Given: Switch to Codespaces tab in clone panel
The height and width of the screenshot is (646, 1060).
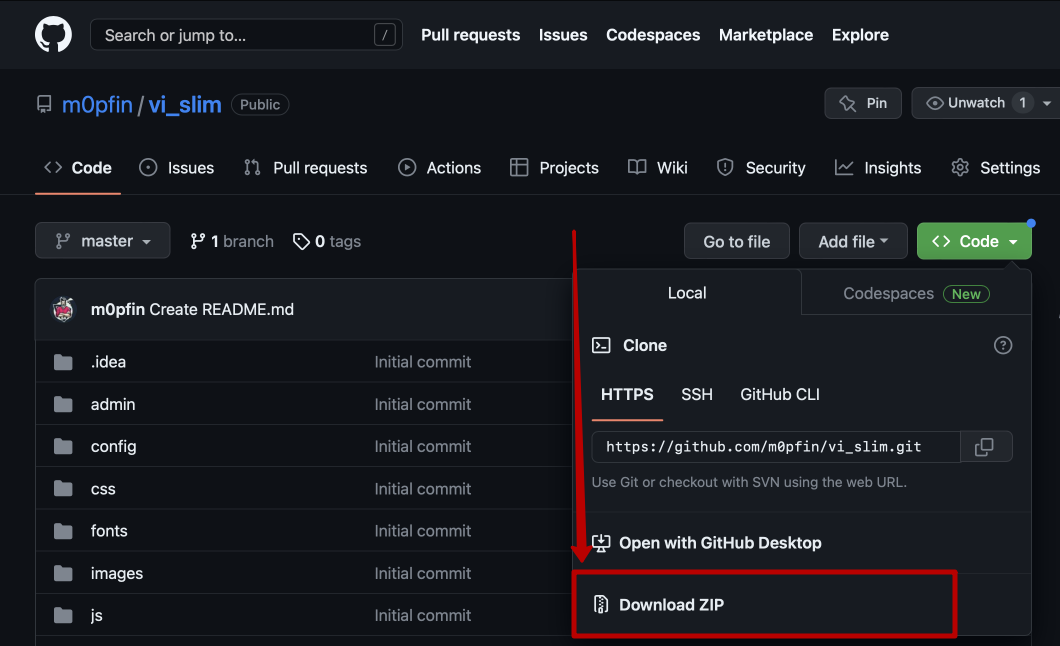Looking at the screenshot, I should coord(916,293).
